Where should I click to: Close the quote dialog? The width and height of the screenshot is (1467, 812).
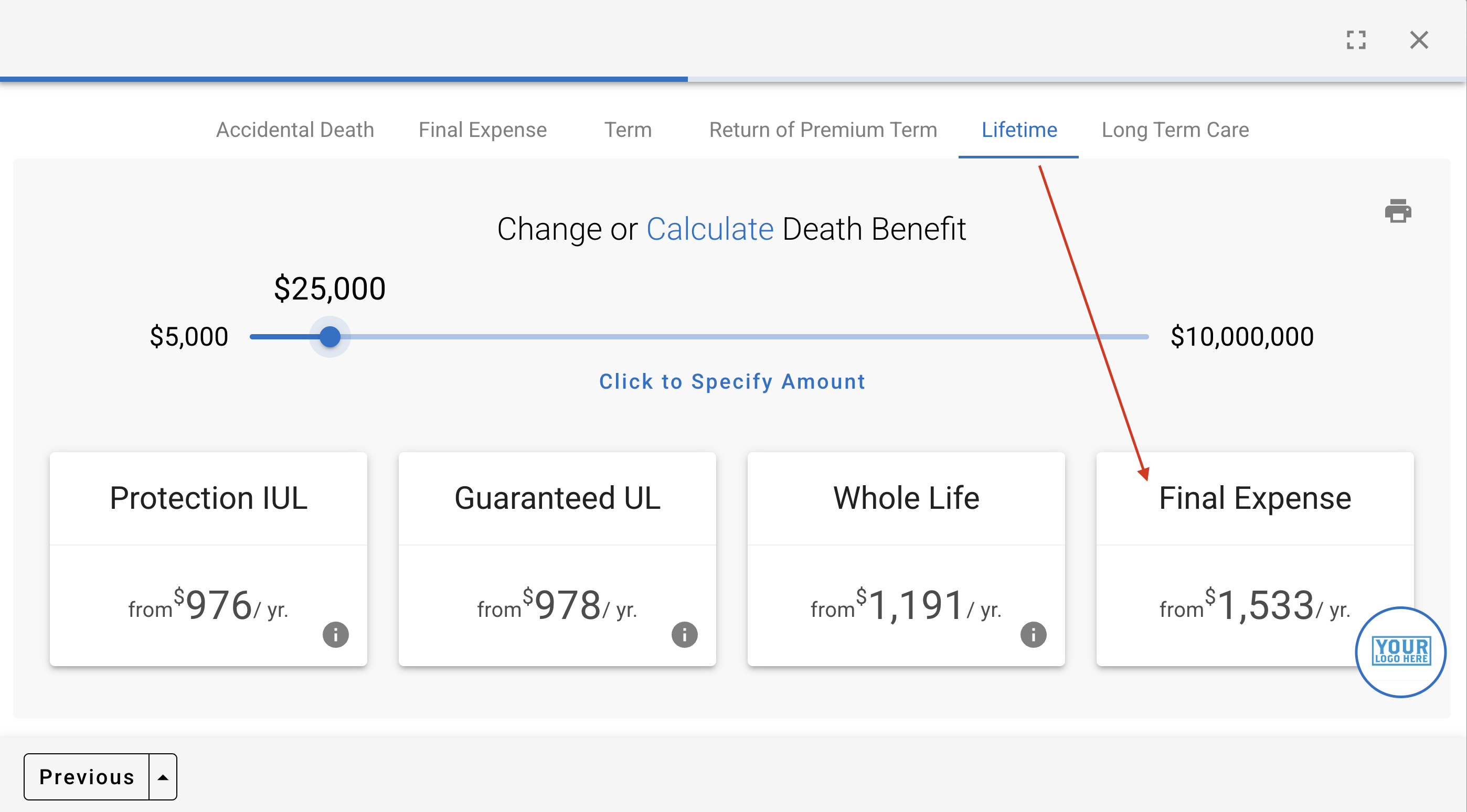1419,40
